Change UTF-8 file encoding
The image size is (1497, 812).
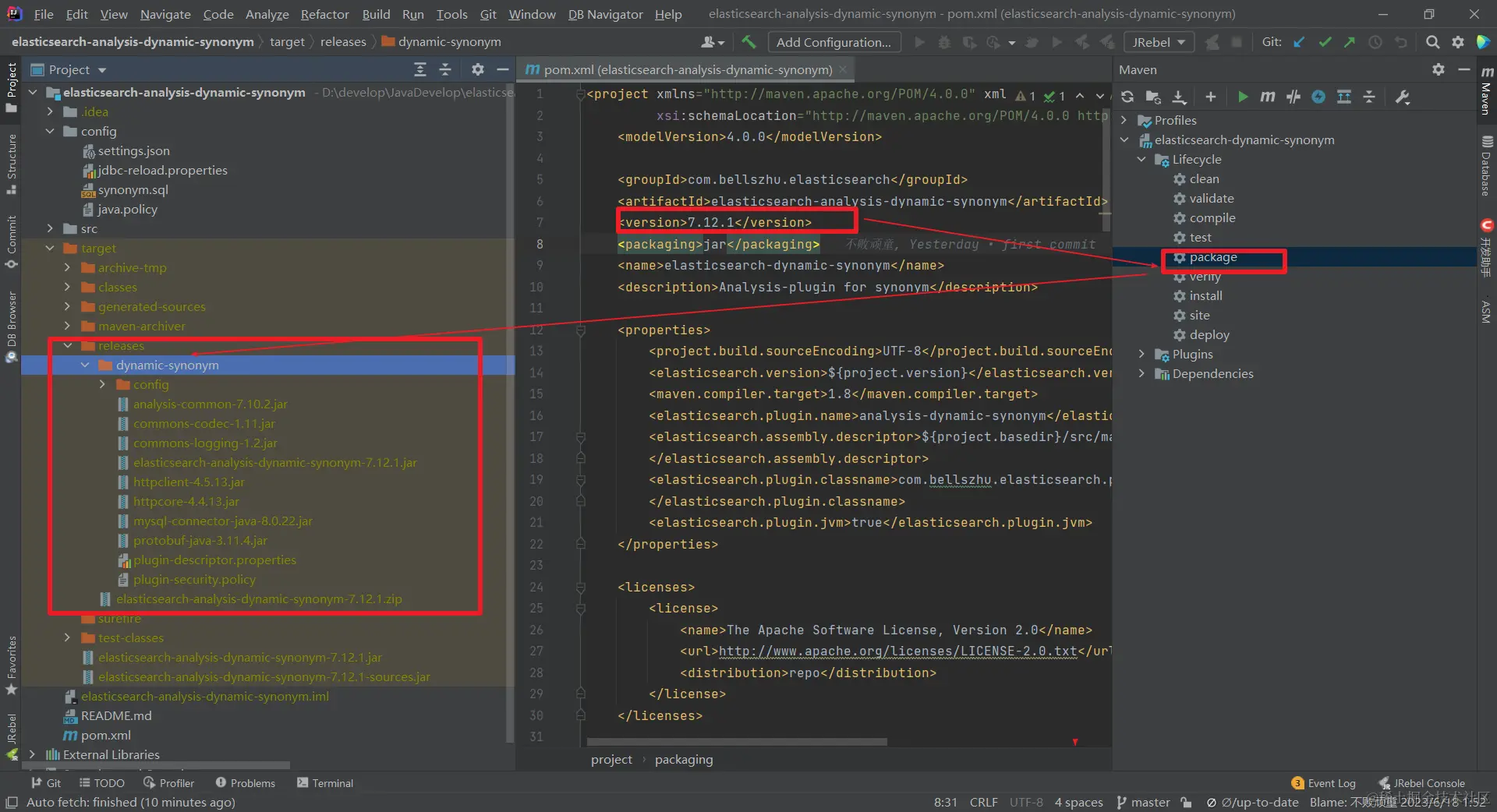pos(1026,803)
